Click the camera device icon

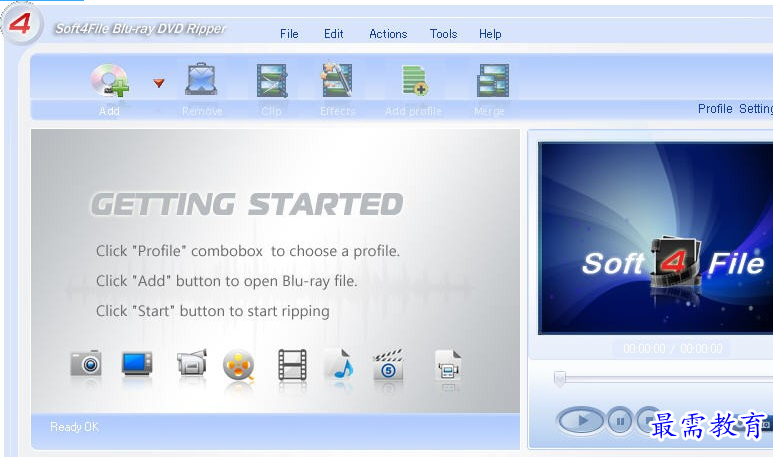point(86,364)
